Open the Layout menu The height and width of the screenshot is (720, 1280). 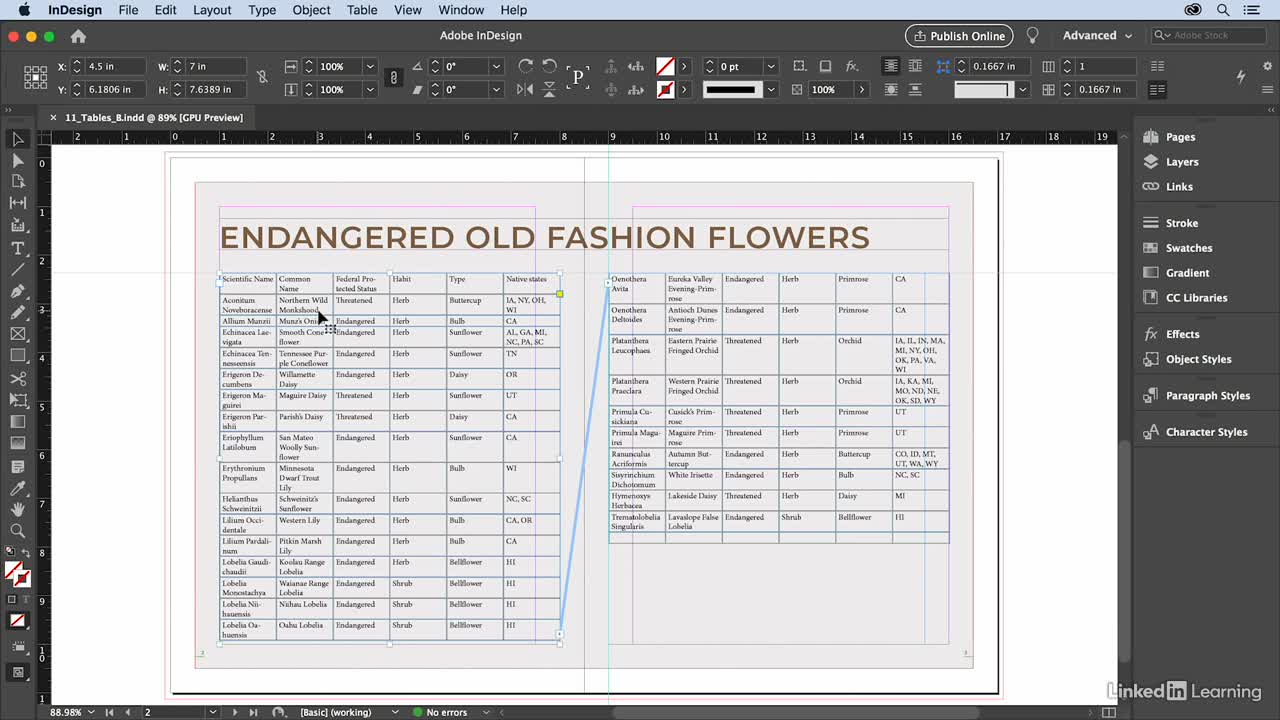pyautogui.click(x=212, y=10)
